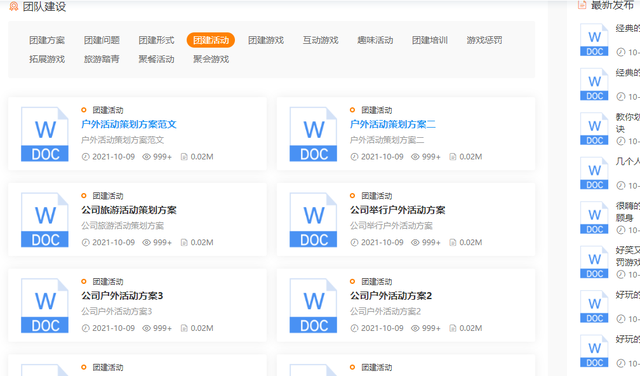Click DOC icon of 户外活动策划方案二

(x=313, y=134)
